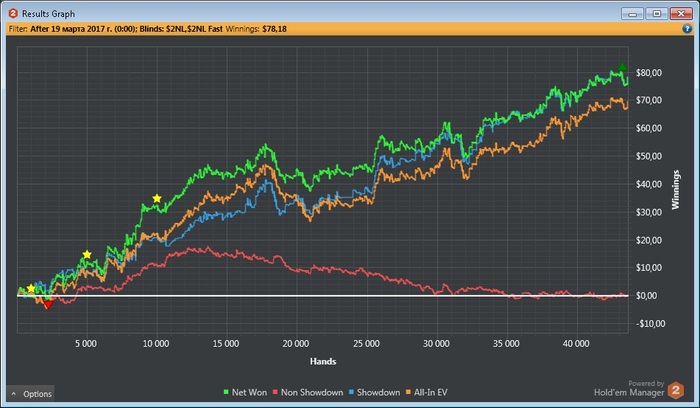Click the 'Winnings' y-axis title
Viewport: 700px width, 408px height.
point(675,190)
